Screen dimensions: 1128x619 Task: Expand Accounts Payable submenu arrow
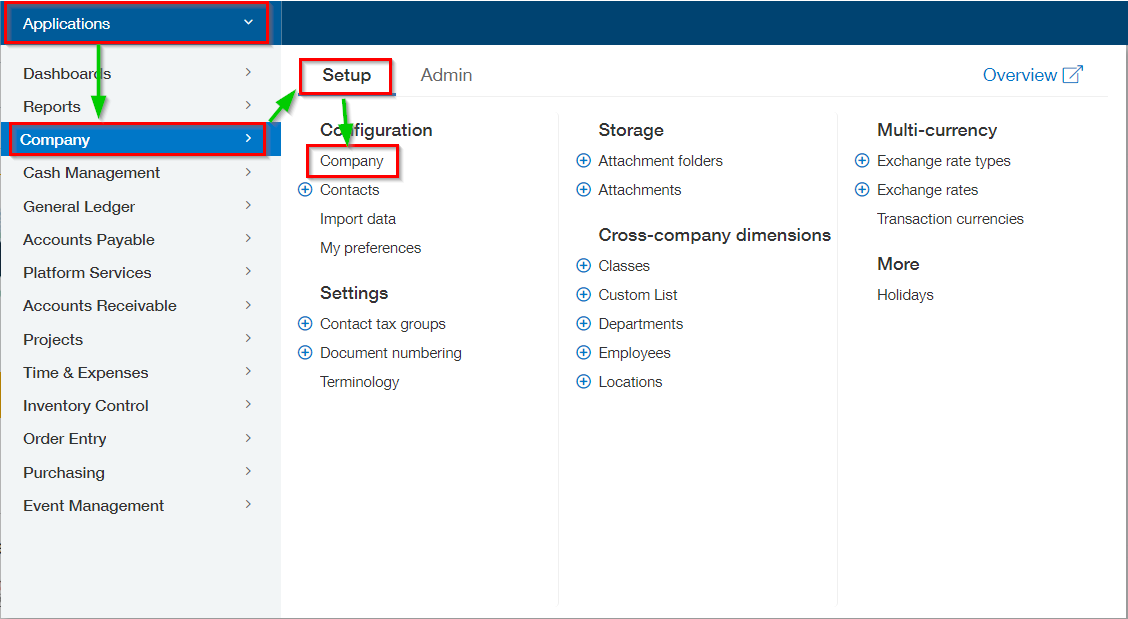pyautogui.click(x=248, y=238)
